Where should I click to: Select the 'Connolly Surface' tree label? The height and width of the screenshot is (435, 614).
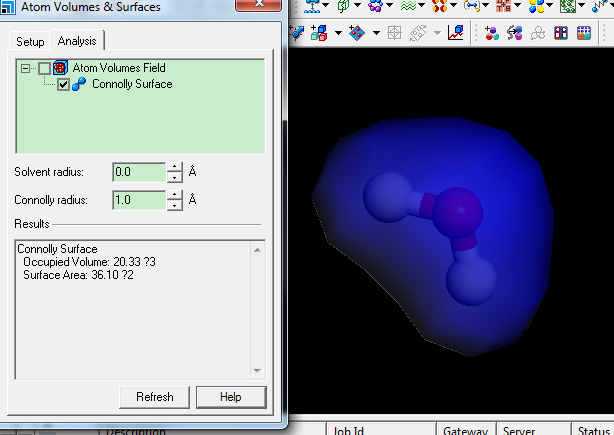132,84
